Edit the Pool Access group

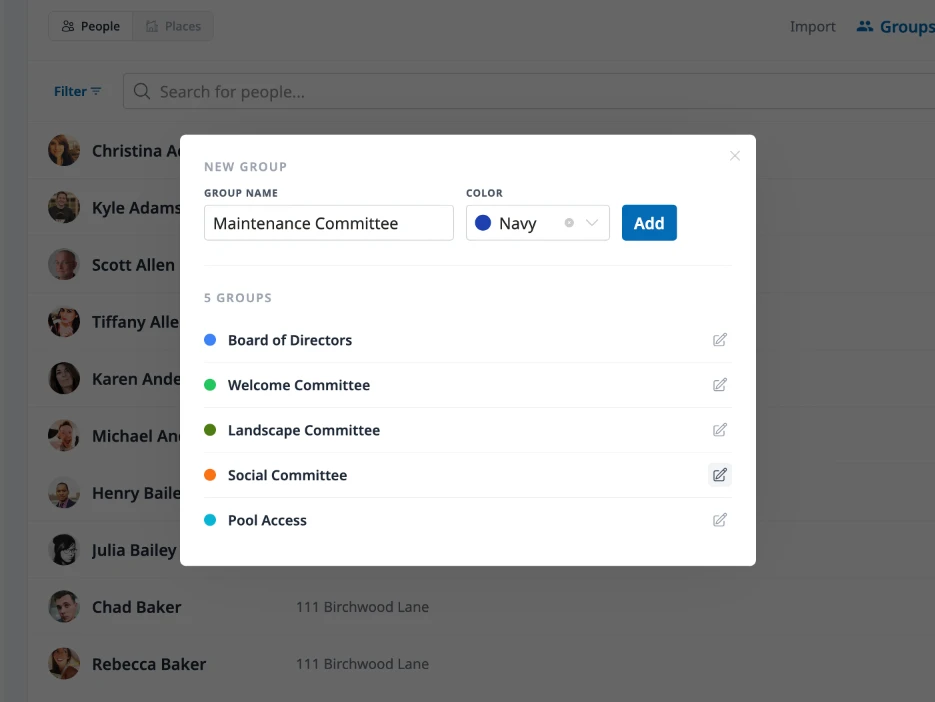pyautogui.click(x=719, y=520)
